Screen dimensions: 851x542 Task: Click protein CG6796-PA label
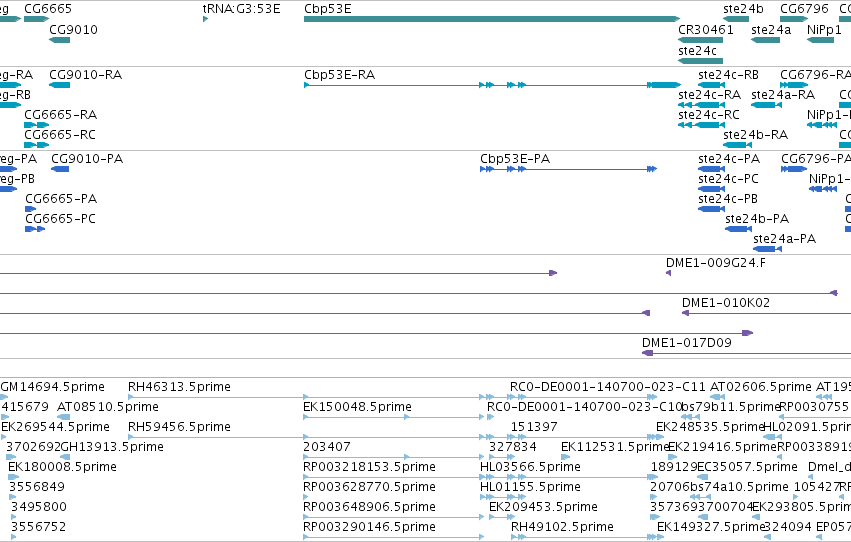tap(816, 158)
